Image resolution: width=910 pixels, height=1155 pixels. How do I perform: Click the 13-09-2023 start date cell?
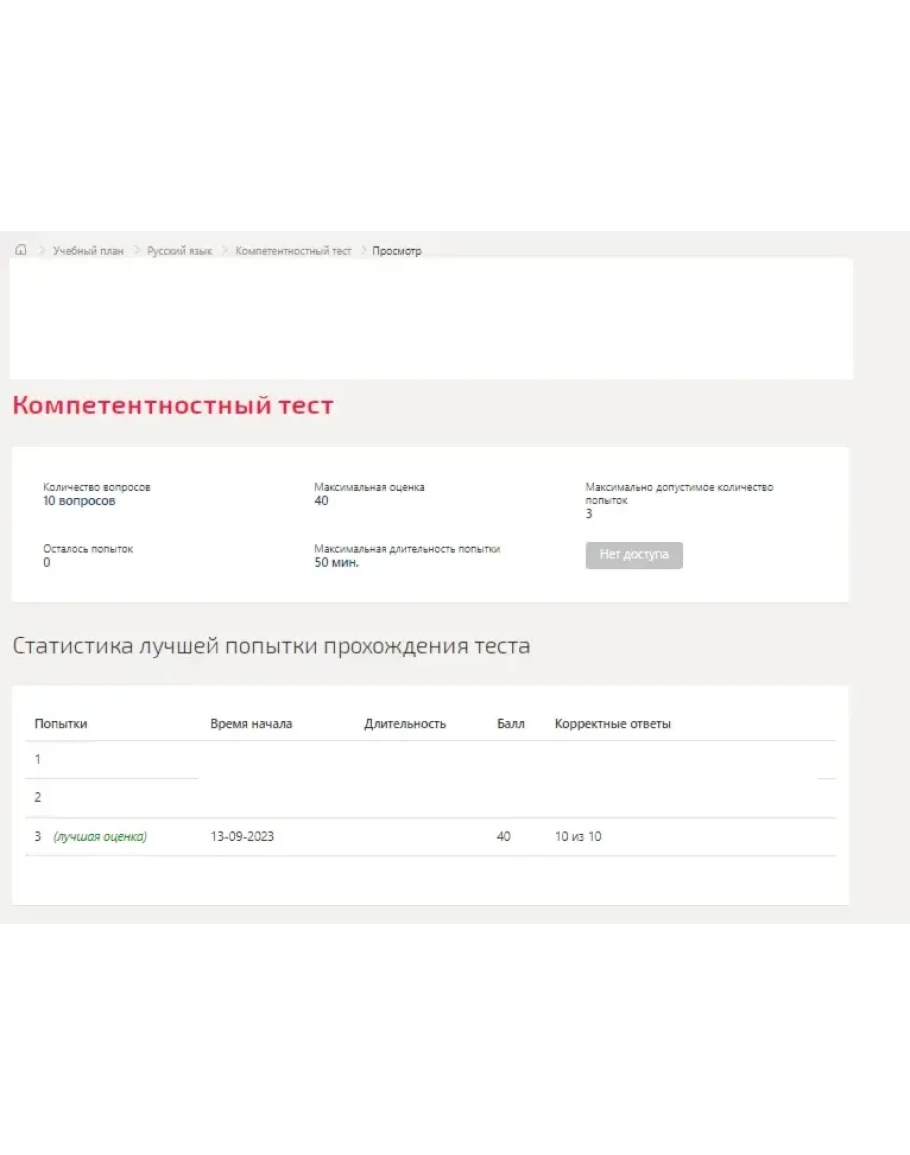tap(242, 837)
